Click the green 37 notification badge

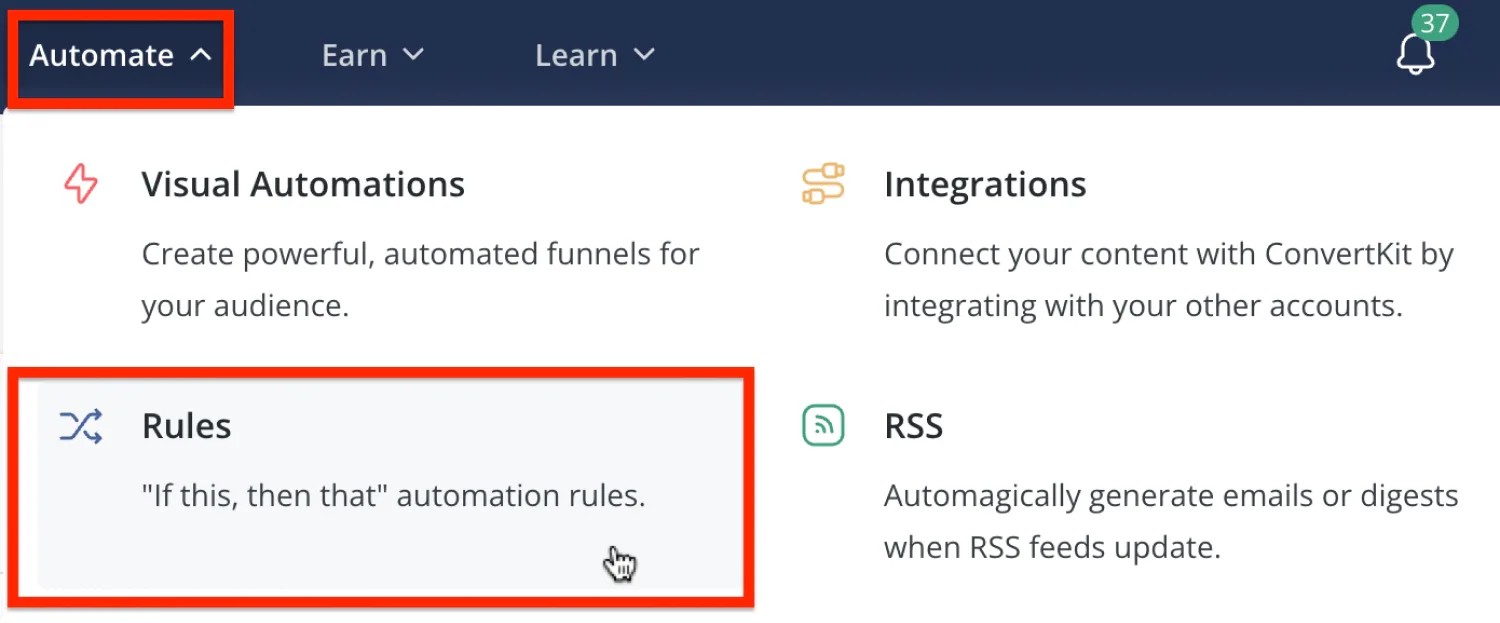(1434, 23)
